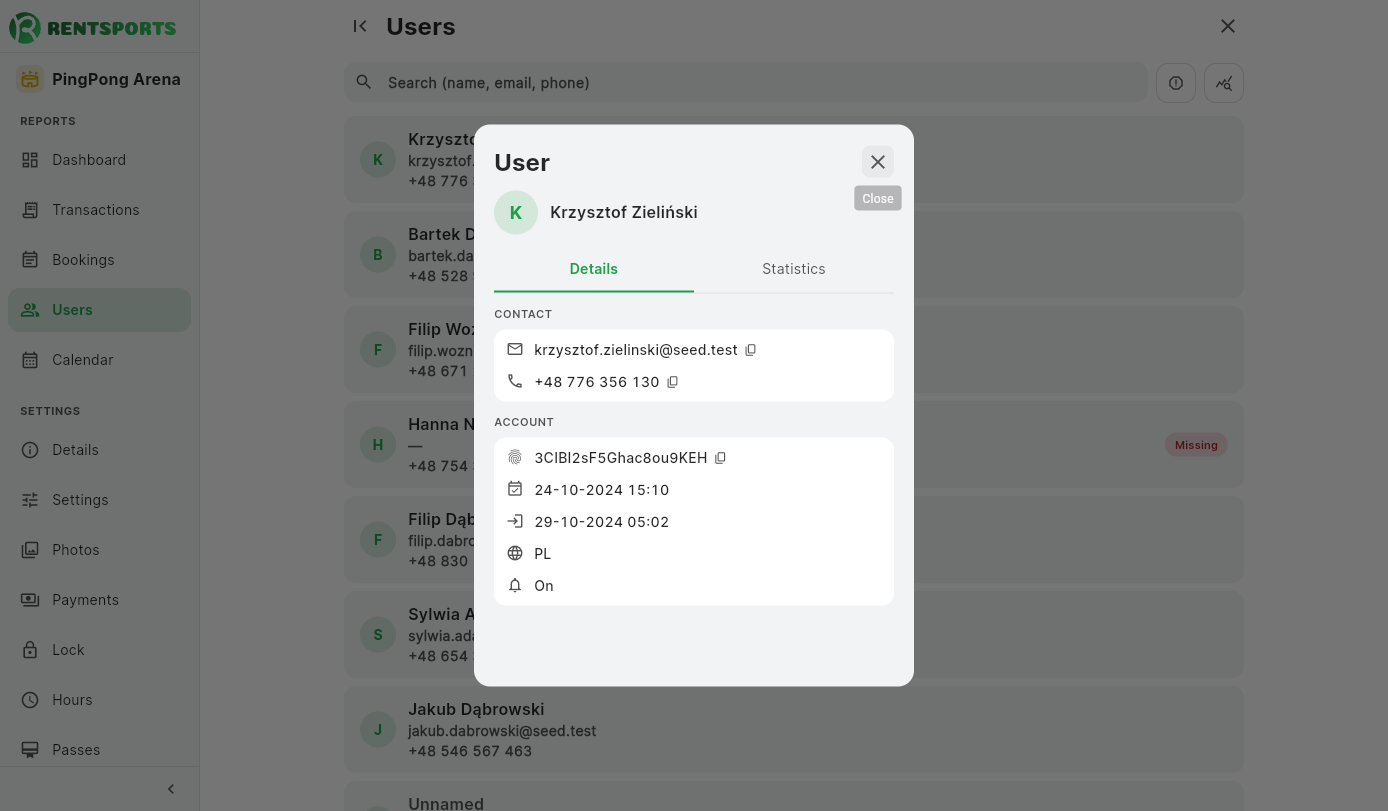Open the Lock settings page
This screenshot has width=1388, height=811.
click(x=99, y=650)
